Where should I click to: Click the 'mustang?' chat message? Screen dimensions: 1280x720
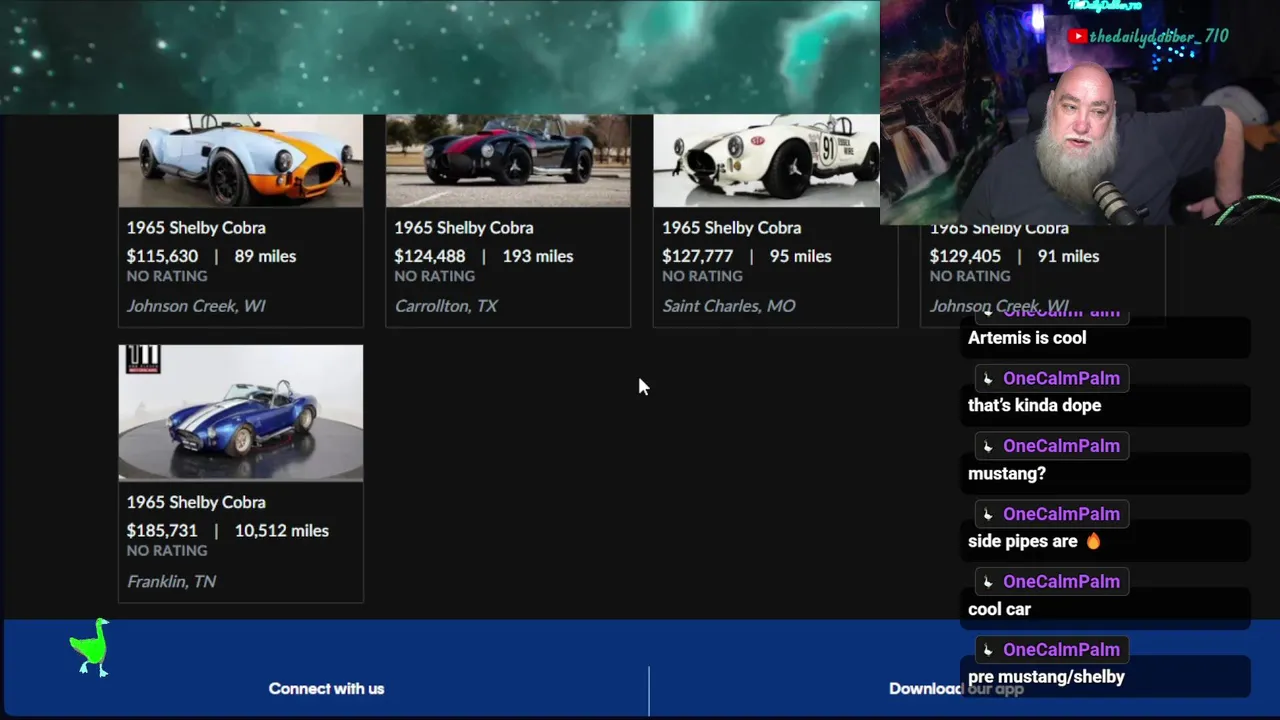click(1007, 474)
